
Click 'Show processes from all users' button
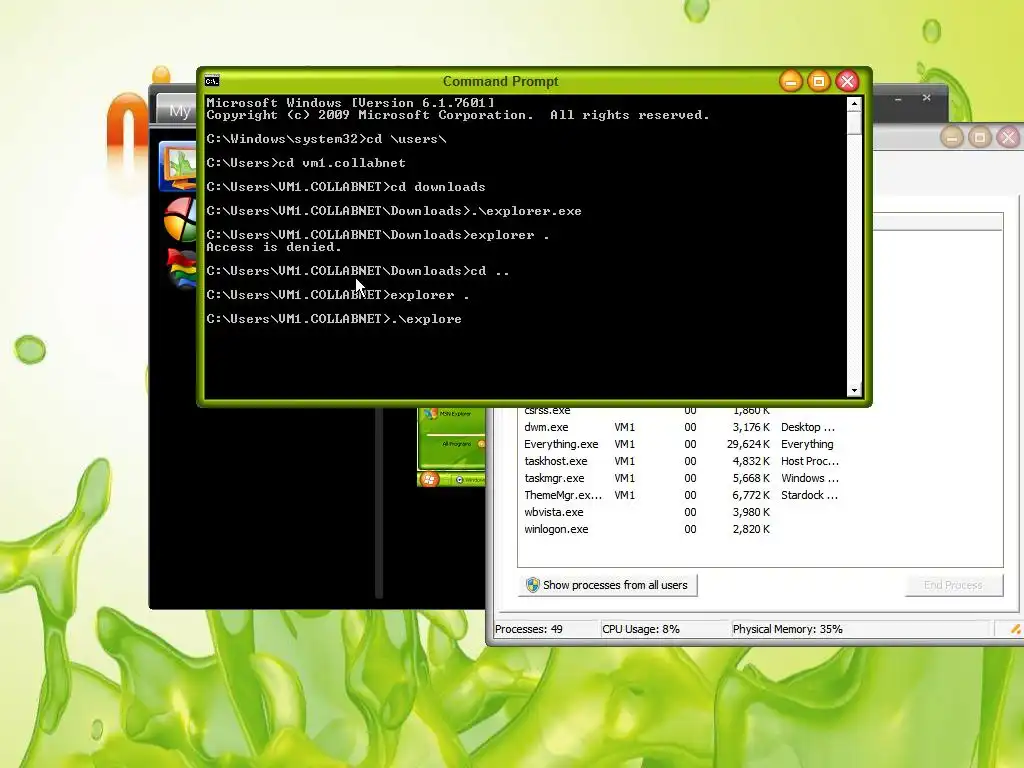pos(608,585)
